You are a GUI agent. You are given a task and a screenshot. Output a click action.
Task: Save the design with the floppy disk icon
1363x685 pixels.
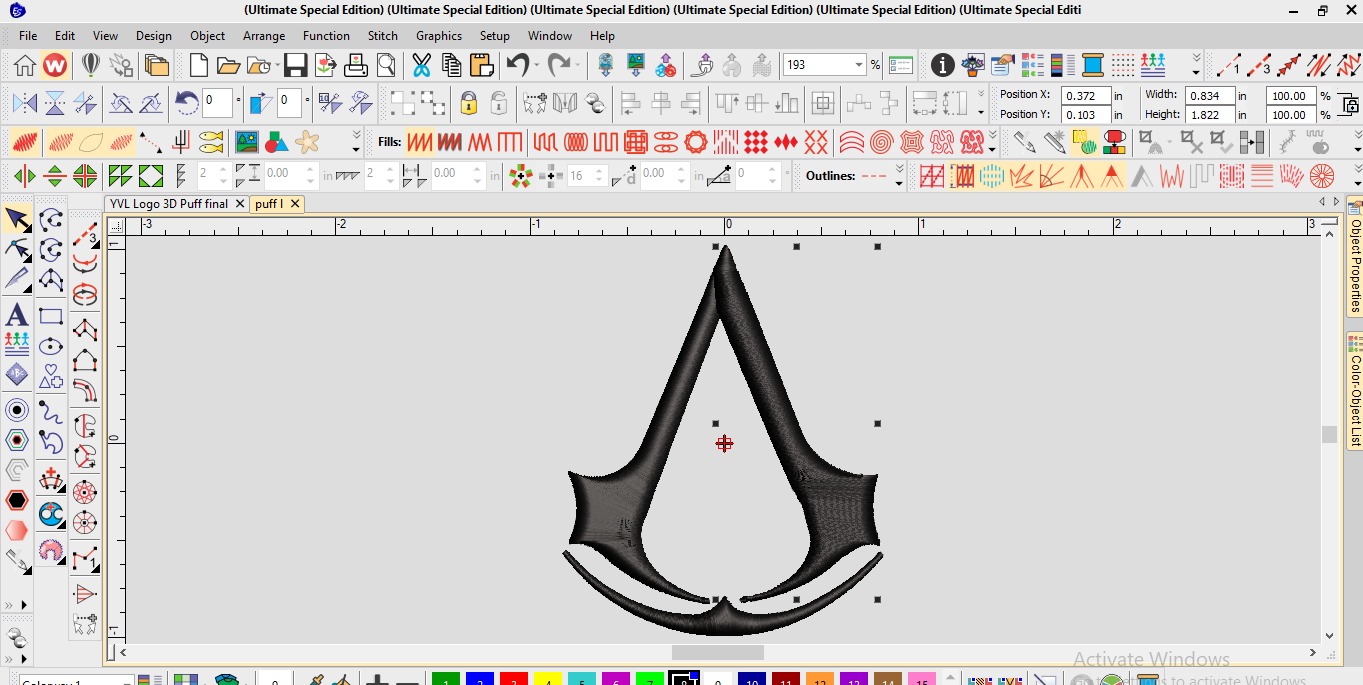[x=295, y=66]
